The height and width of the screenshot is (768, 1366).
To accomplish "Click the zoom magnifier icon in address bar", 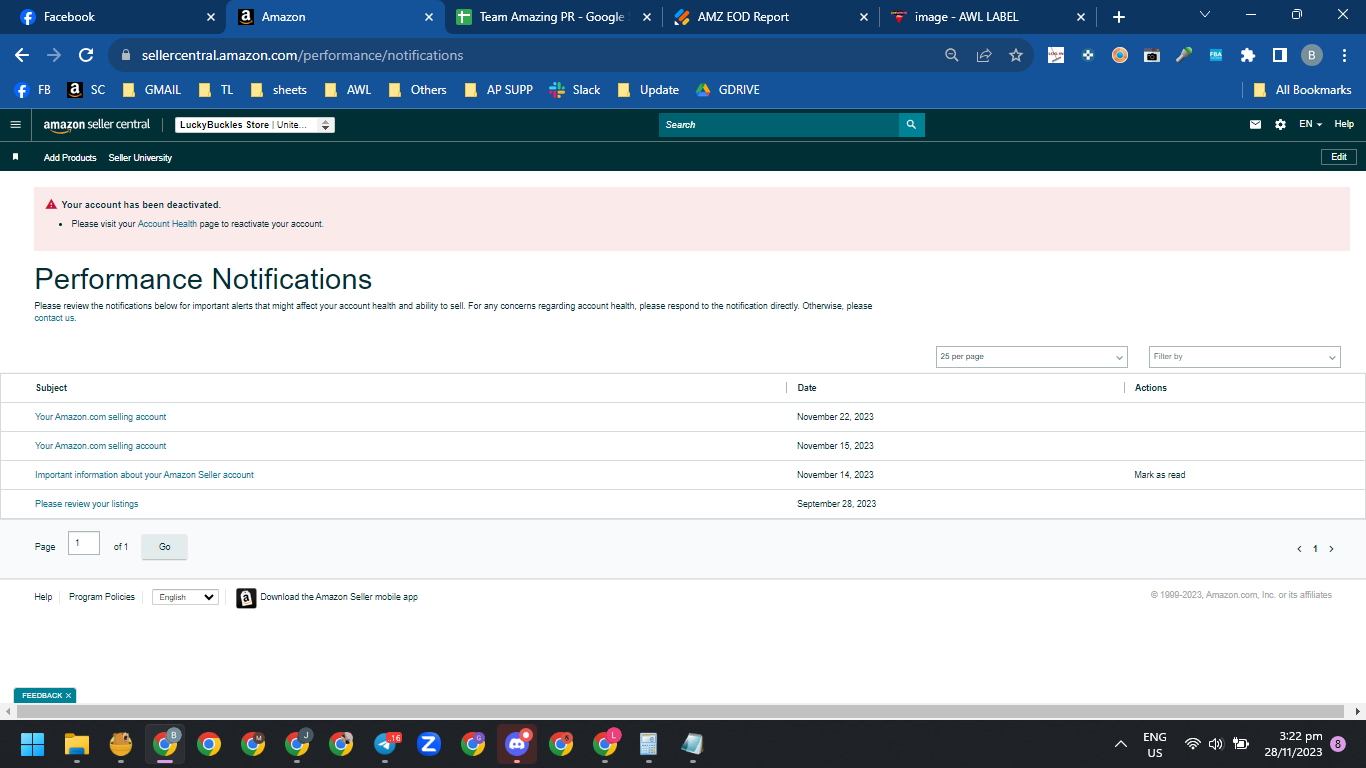I will pyautogui.click(x=952, y=55).
